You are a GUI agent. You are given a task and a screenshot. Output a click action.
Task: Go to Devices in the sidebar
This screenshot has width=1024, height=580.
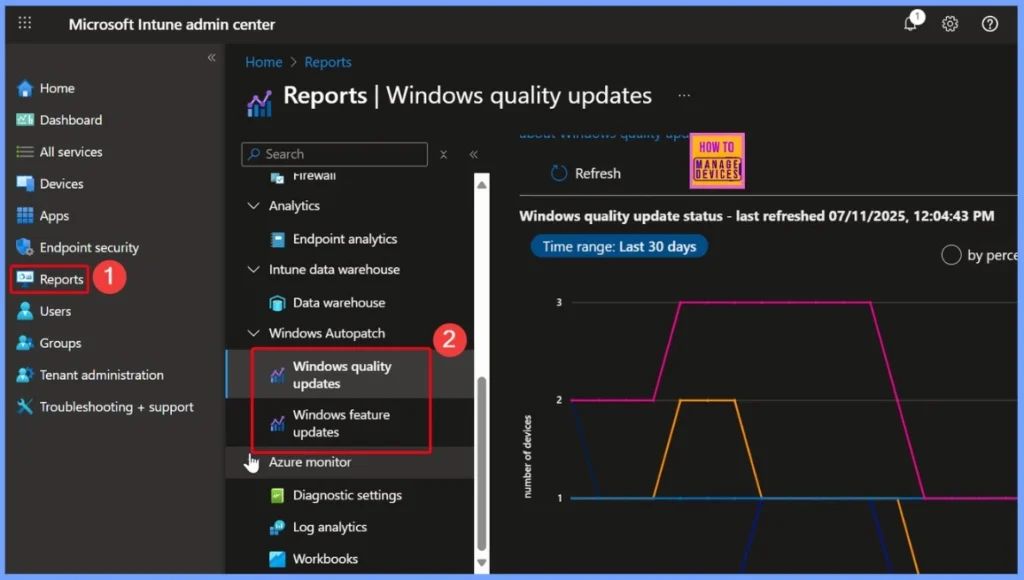(x=61, y=184)
